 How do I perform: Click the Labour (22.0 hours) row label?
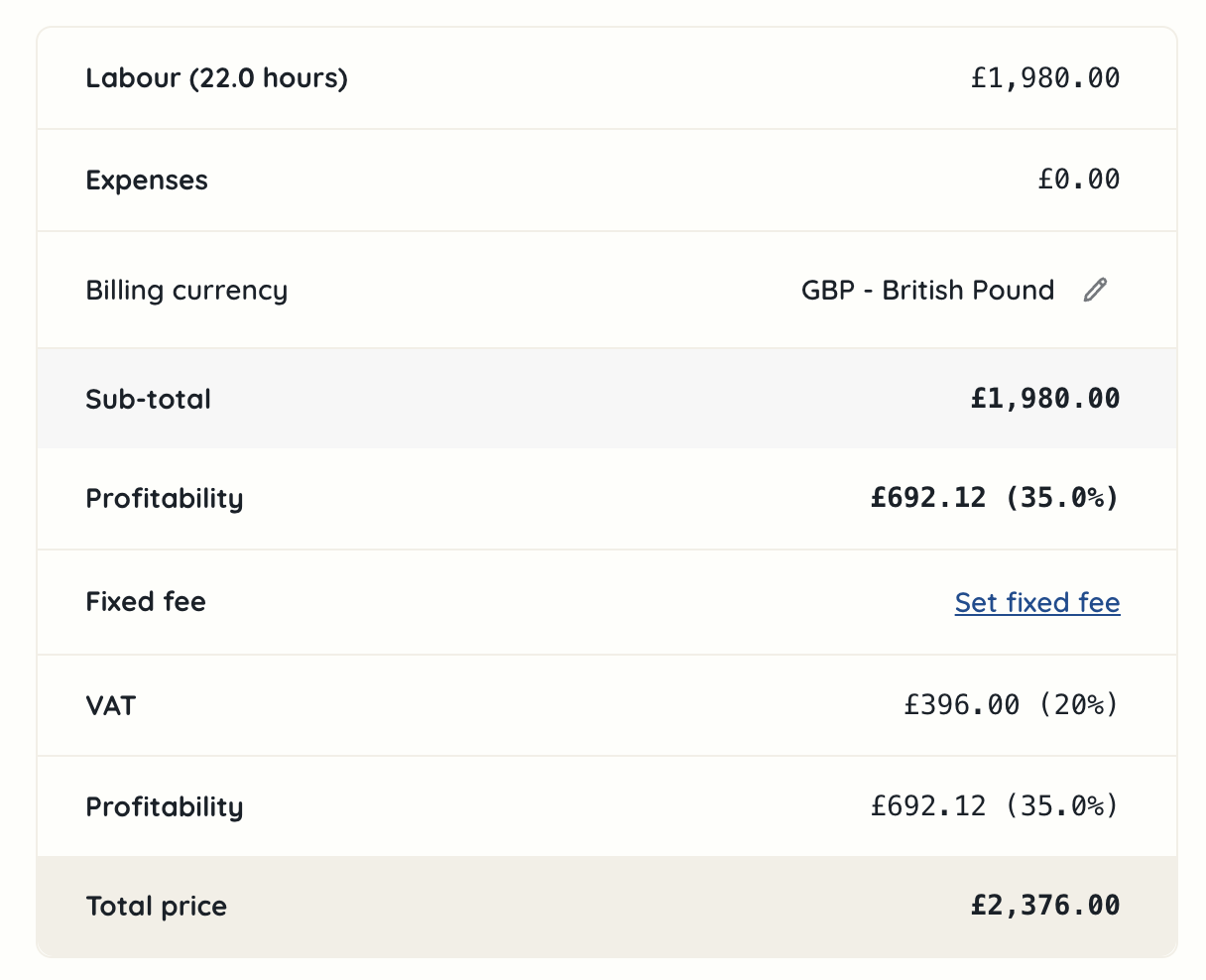(x=216, y=78)
